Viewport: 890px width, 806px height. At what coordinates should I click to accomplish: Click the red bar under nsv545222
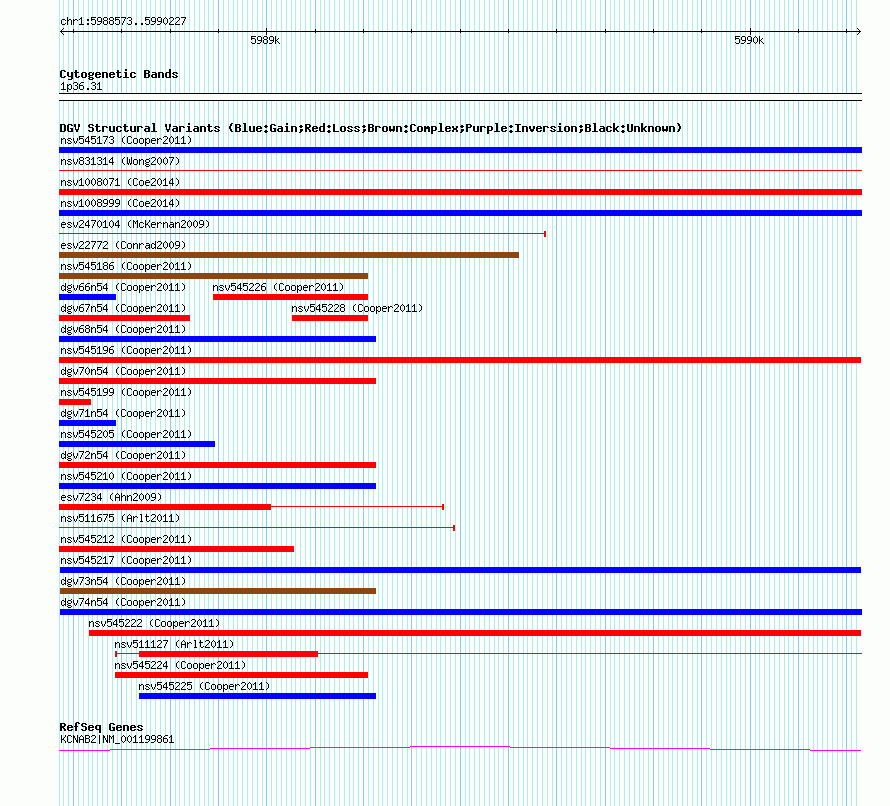475,633
